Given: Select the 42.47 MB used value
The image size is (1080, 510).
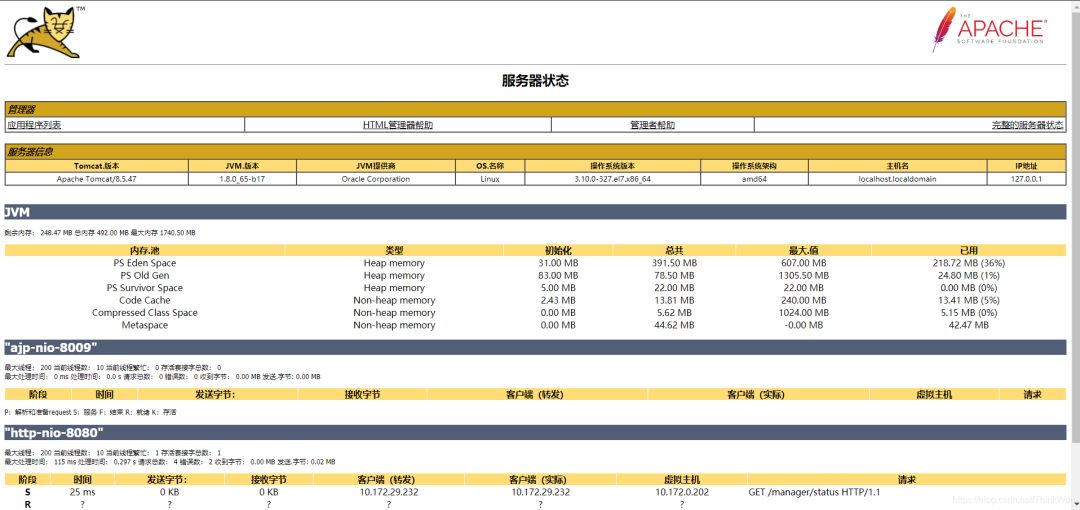Looking at the screenshot, I should tap(969, 325).
